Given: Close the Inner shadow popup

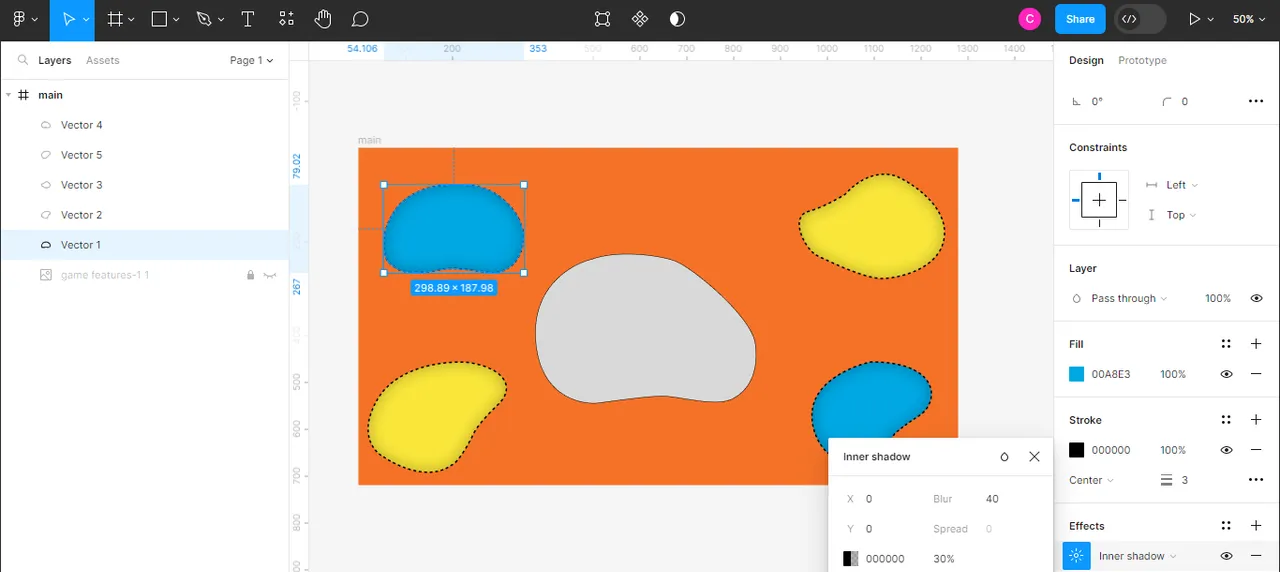Looking at the screenshot, I should pos(1034,457).
